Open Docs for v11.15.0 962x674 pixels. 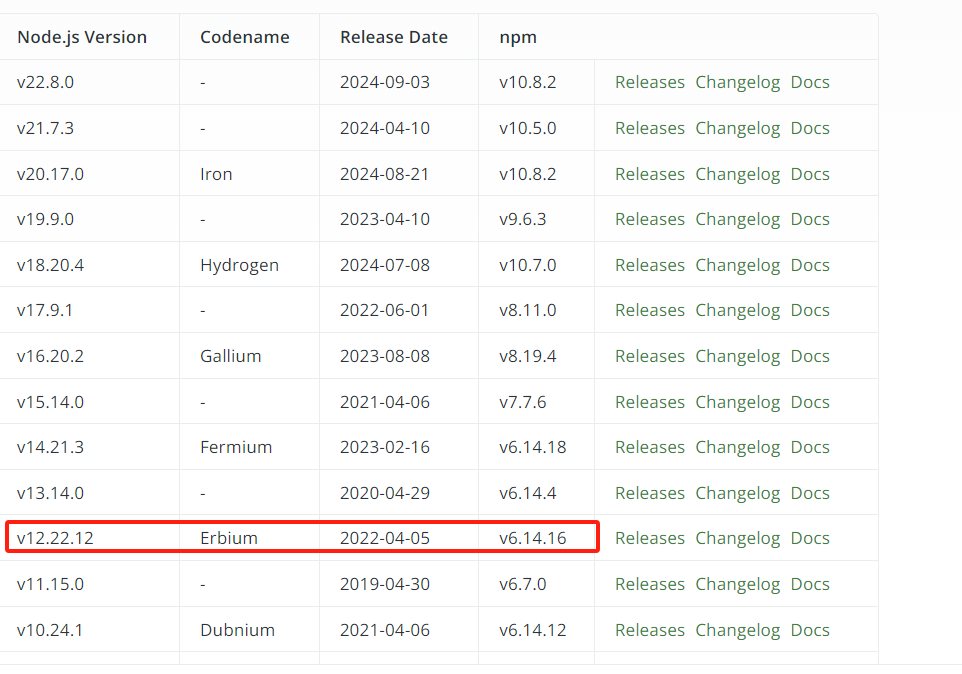point(810,584)
